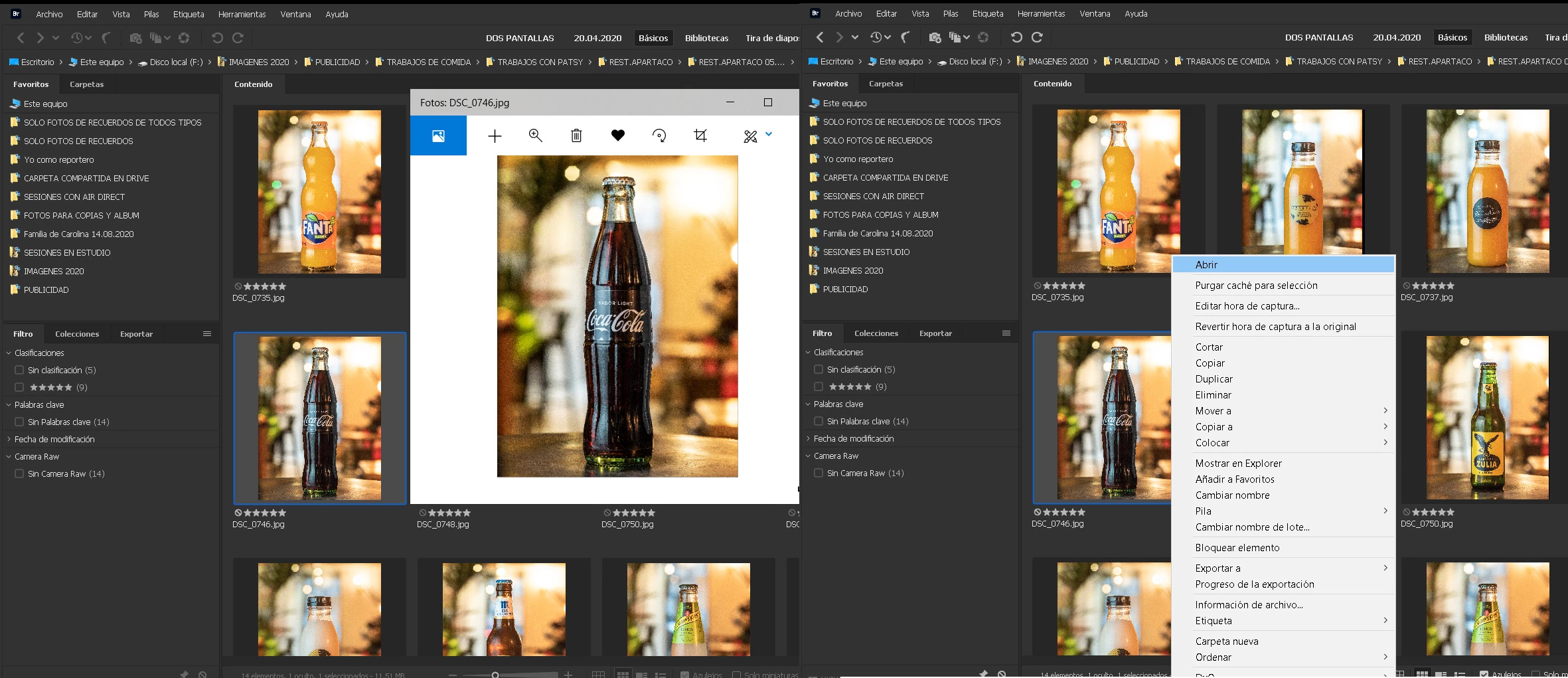The image size is (1568, 678).
Task: Click the zoom magnifier in Photos viewer
Action: pos(535,135)
